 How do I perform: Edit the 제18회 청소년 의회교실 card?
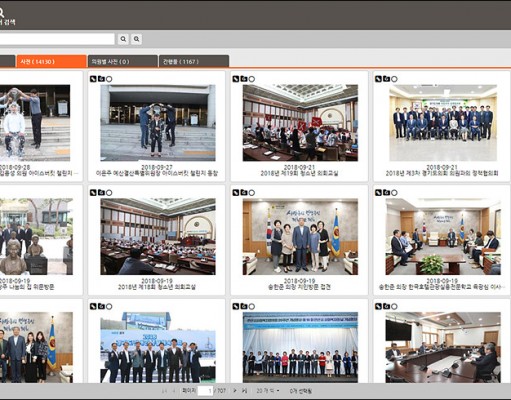[x=93, y=193]
